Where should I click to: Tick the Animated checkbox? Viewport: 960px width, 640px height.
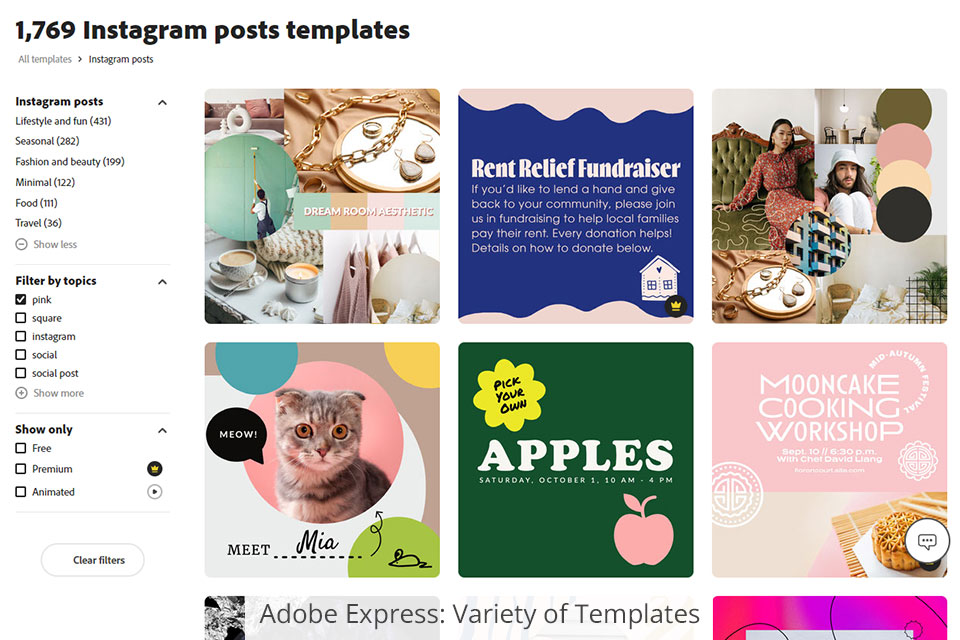[21, 492]
